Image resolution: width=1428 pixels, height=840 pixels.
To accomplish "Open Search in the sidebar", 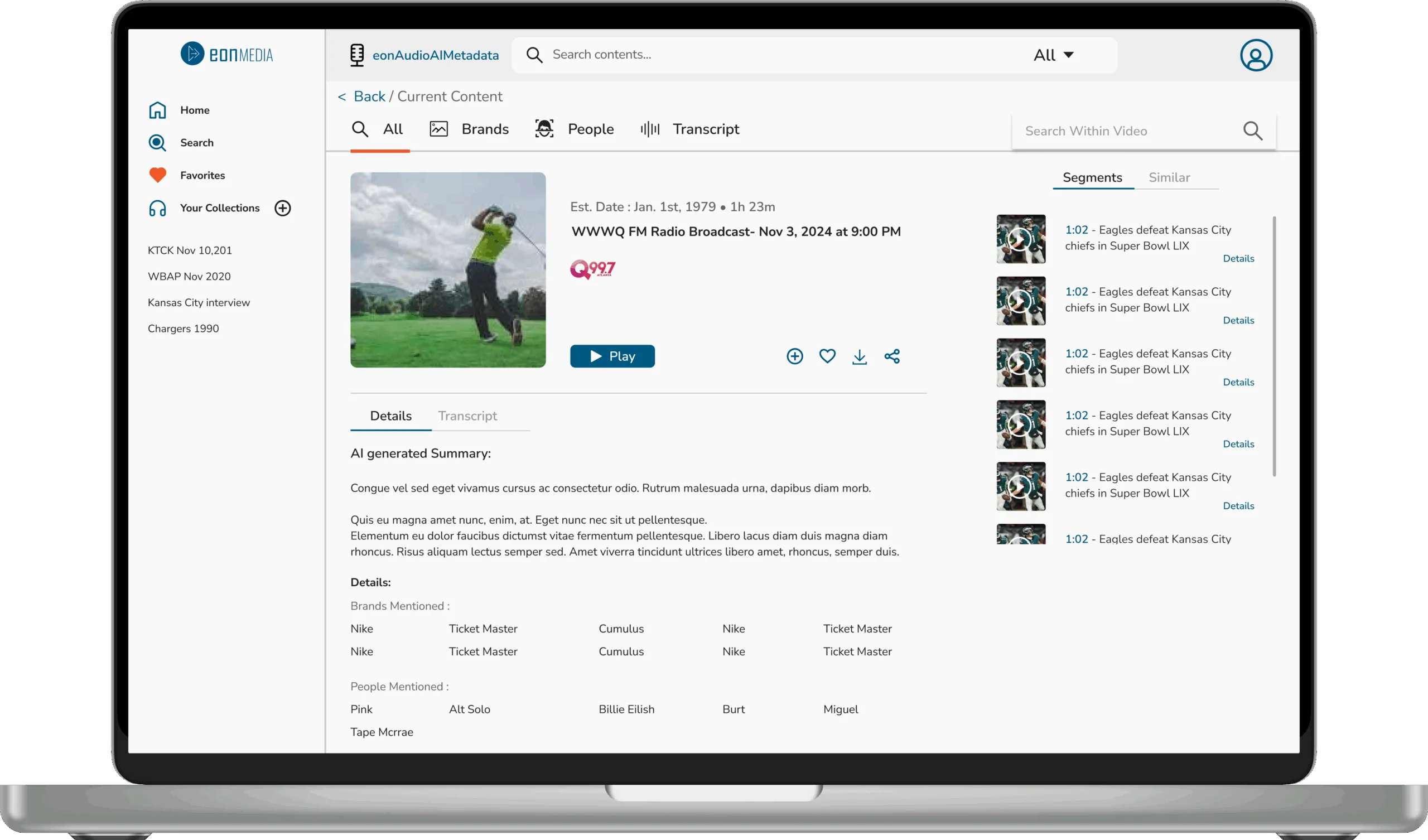I will click(197, 143).
